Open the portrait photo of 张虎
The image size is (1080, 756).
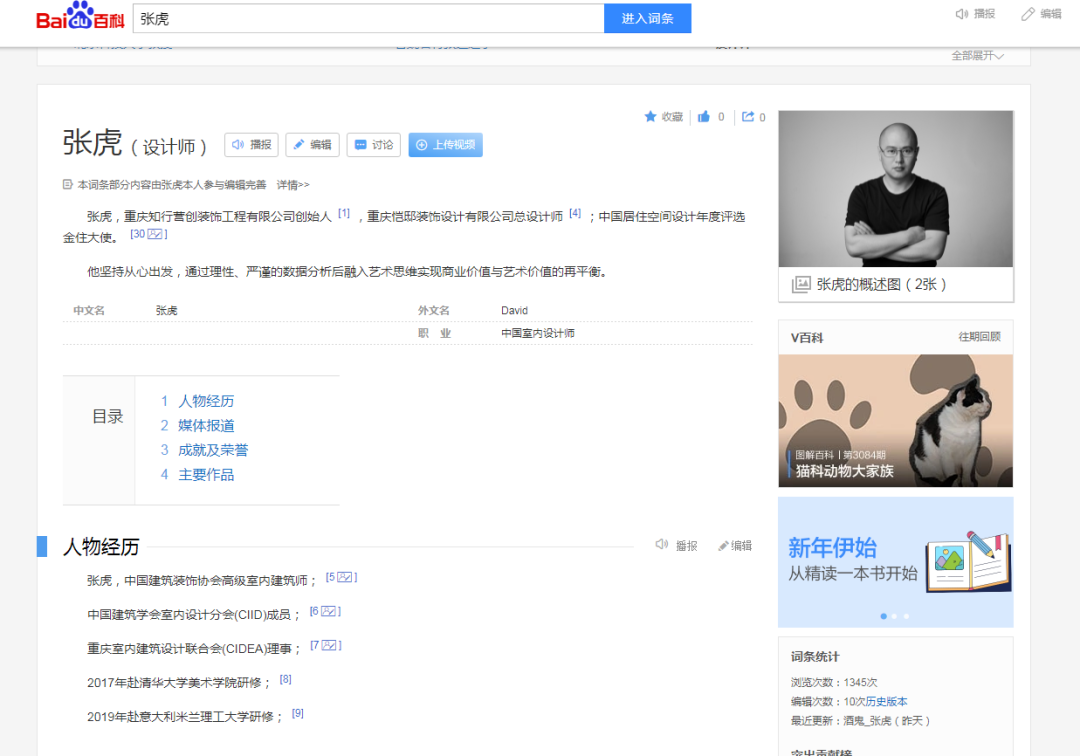[895, 189]
